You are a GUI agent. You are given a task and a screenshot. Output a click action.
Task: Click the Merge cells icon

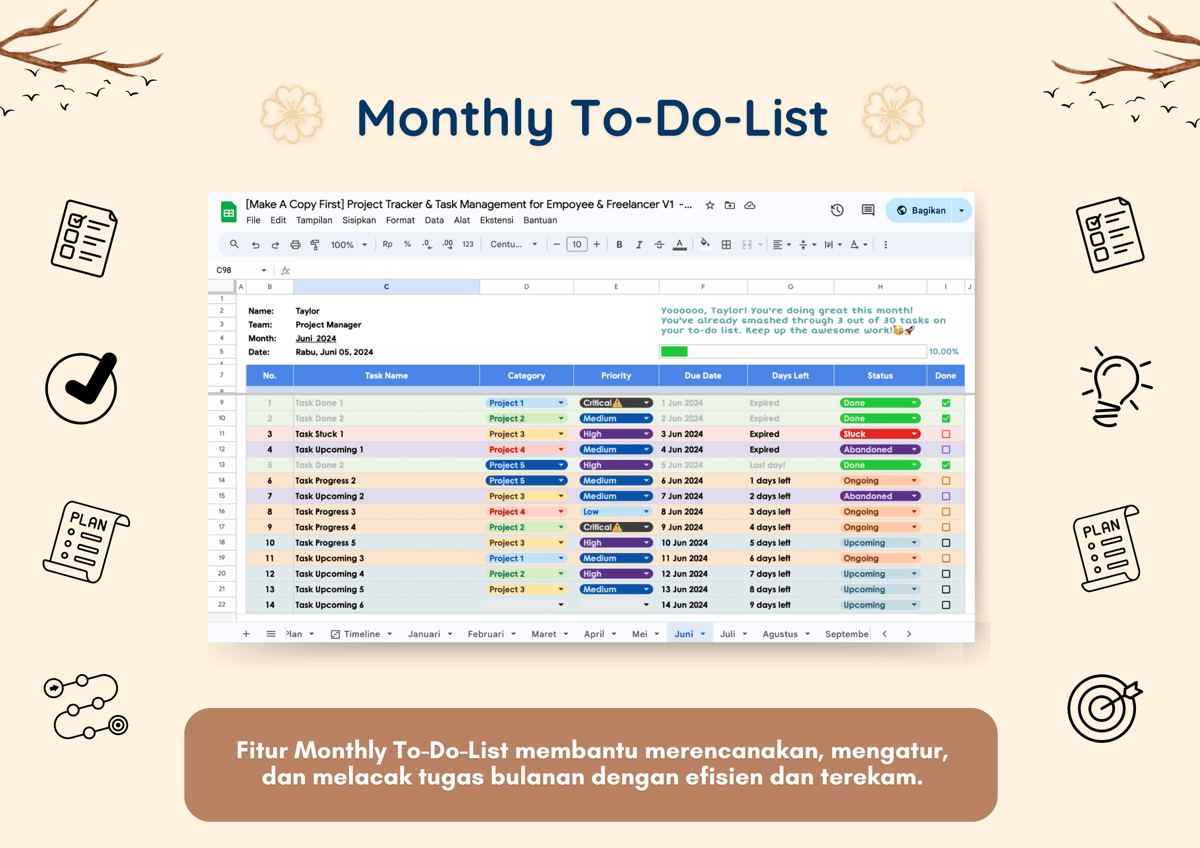748,244
